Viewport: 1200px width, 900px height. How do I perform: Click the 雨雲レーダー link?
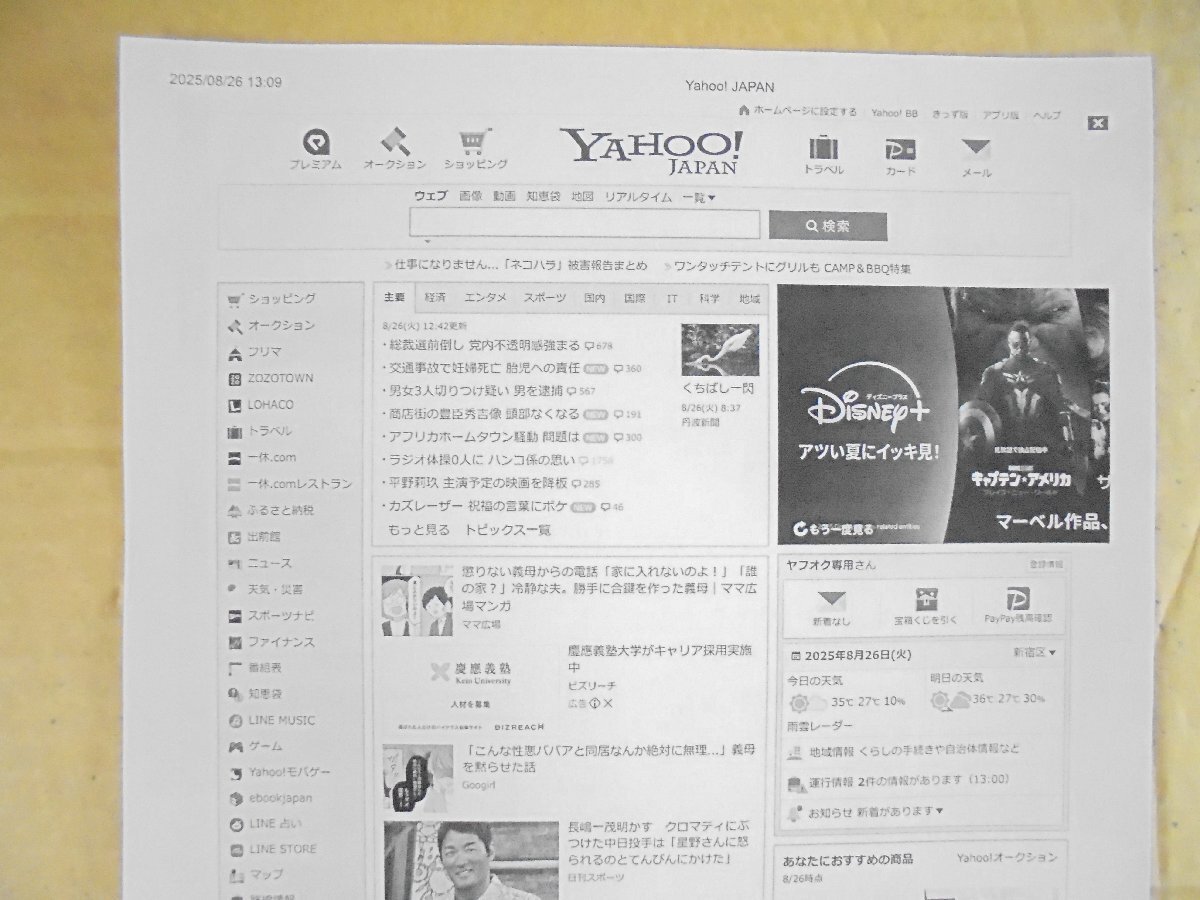820,725
